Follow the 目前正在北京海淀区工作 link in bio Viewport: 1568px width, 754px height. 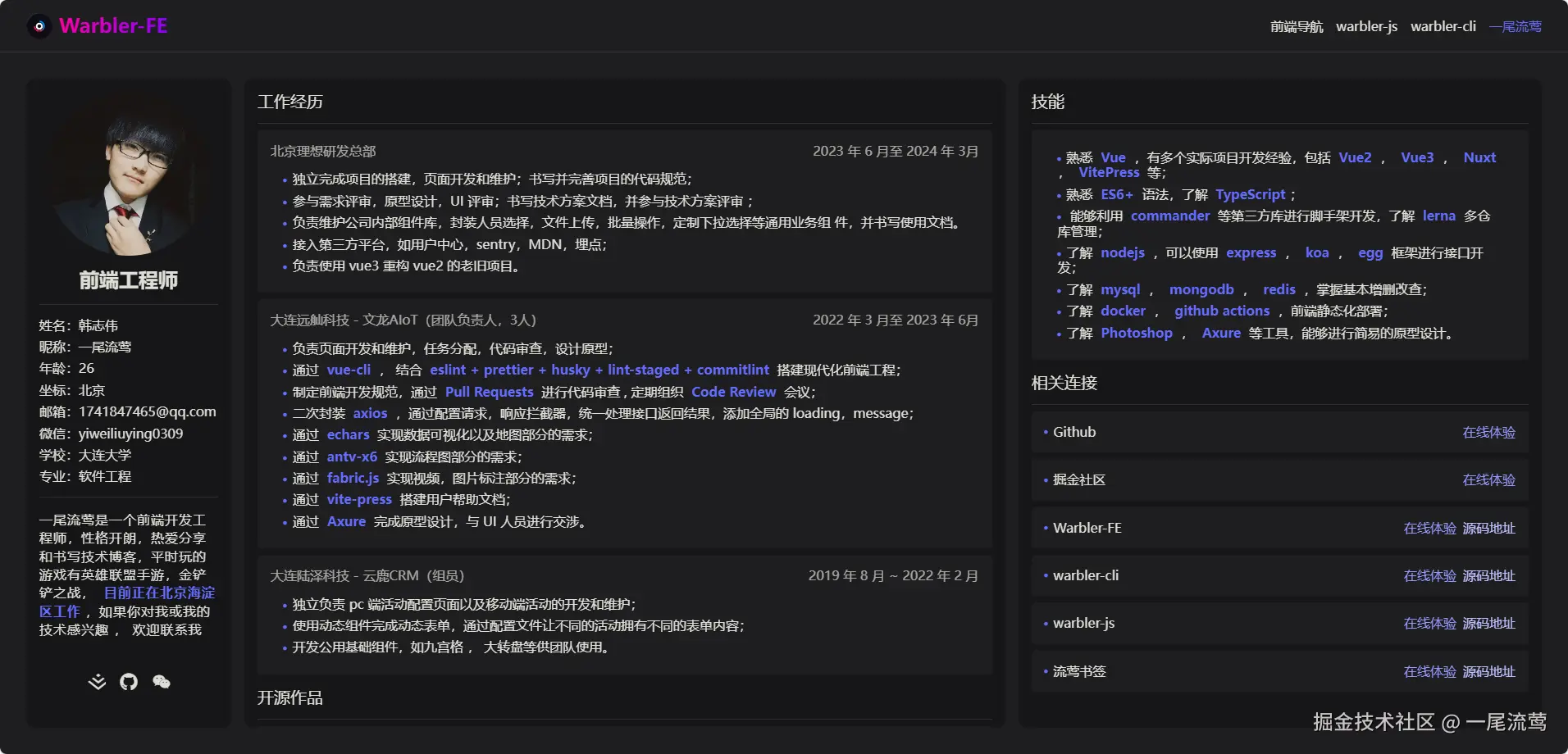(x=127, y=602)
